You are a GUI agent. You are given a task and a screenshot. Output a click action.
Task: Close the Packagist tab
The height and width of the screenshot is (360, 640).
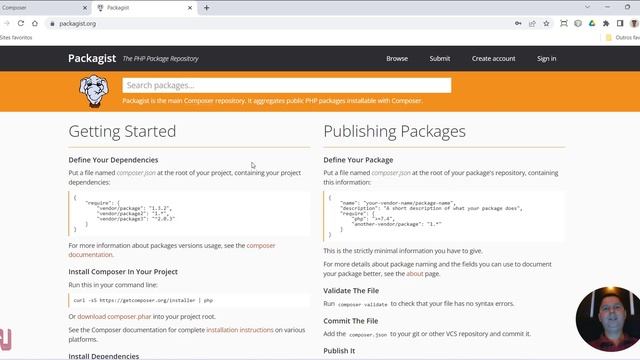click(190, 8)
